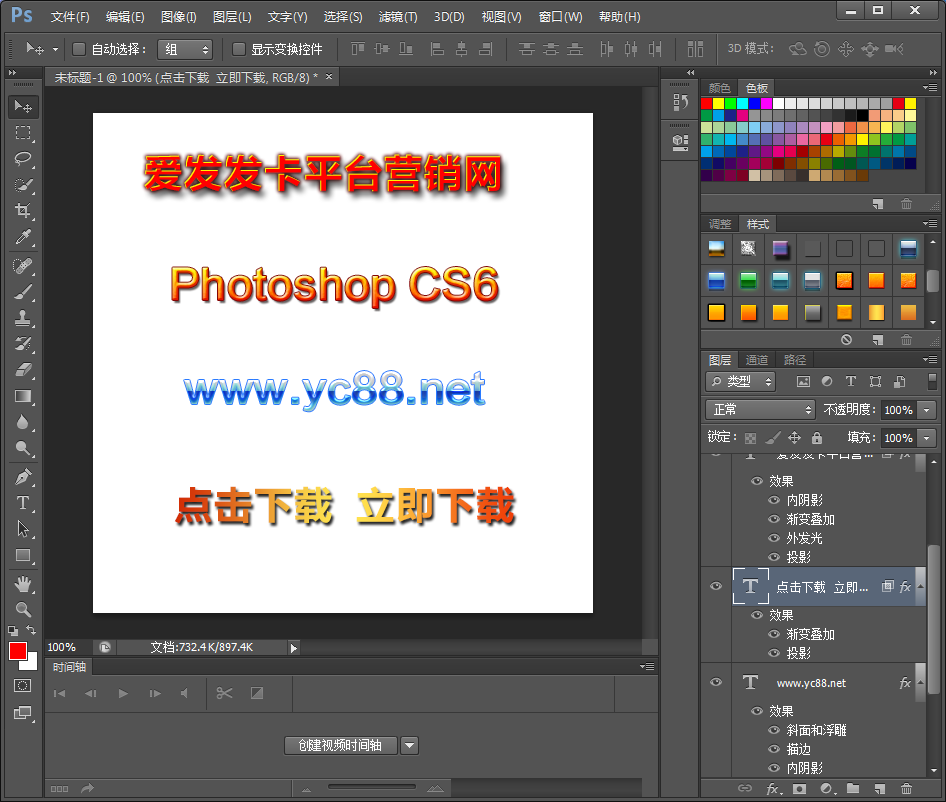Hide the www.yc88.net text layer
The width and height of the screenshot is (946, 802).
coord(716,683)
